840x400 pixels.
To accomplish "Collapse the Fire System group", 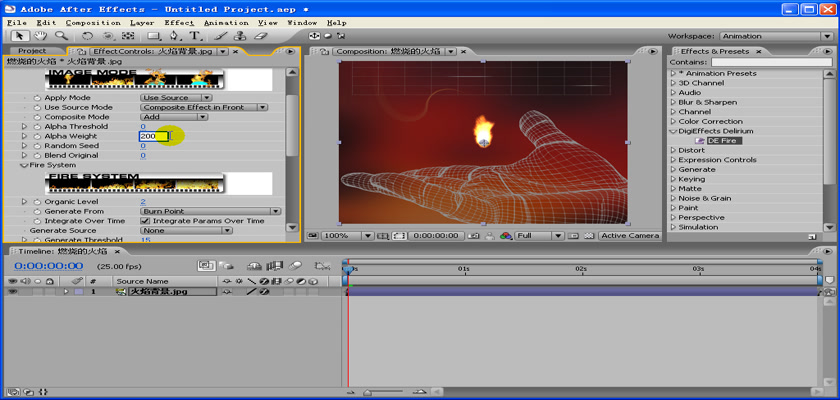I will tap(24, 165).
